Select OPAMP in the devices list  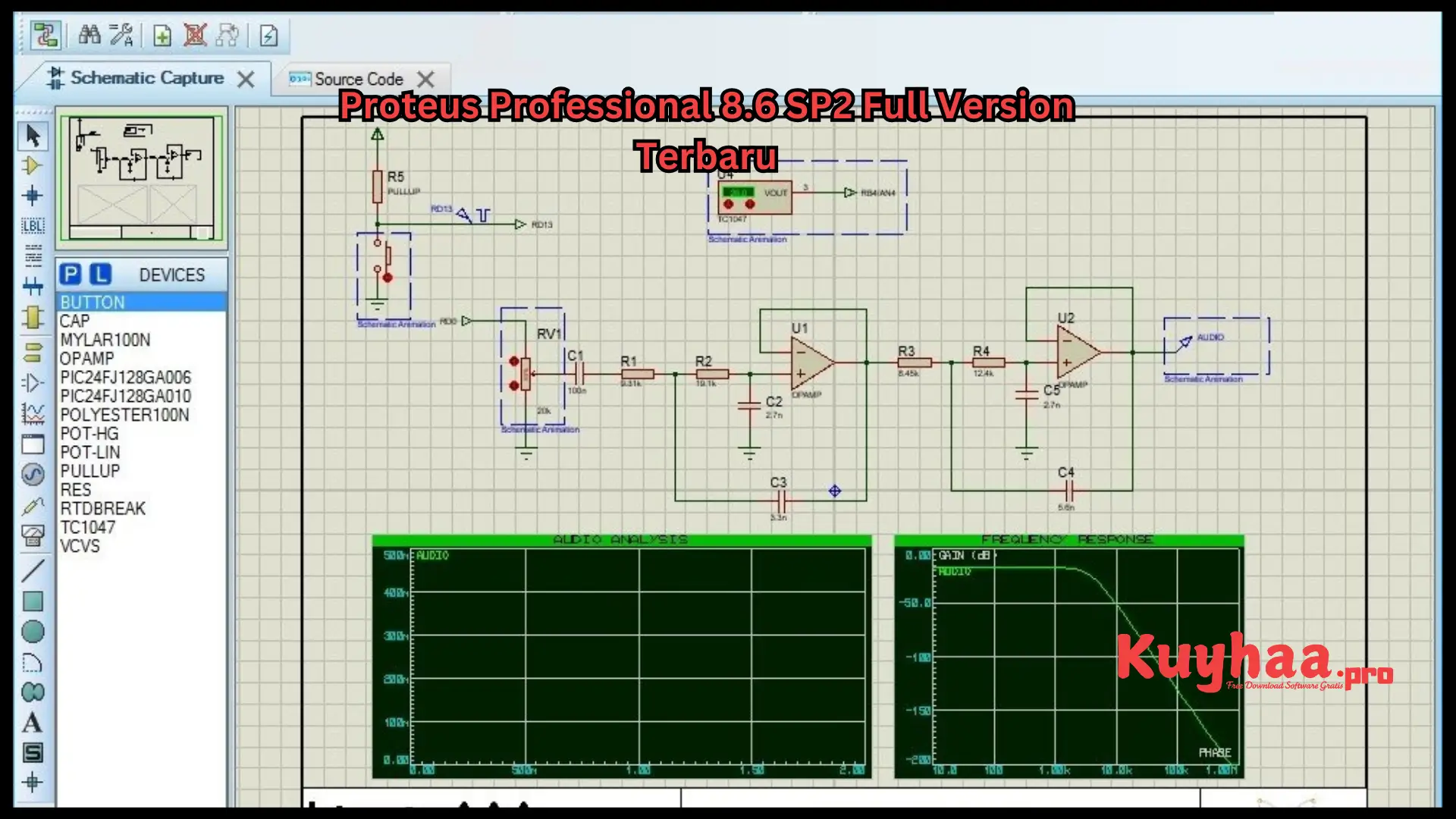tap(142, 358)
